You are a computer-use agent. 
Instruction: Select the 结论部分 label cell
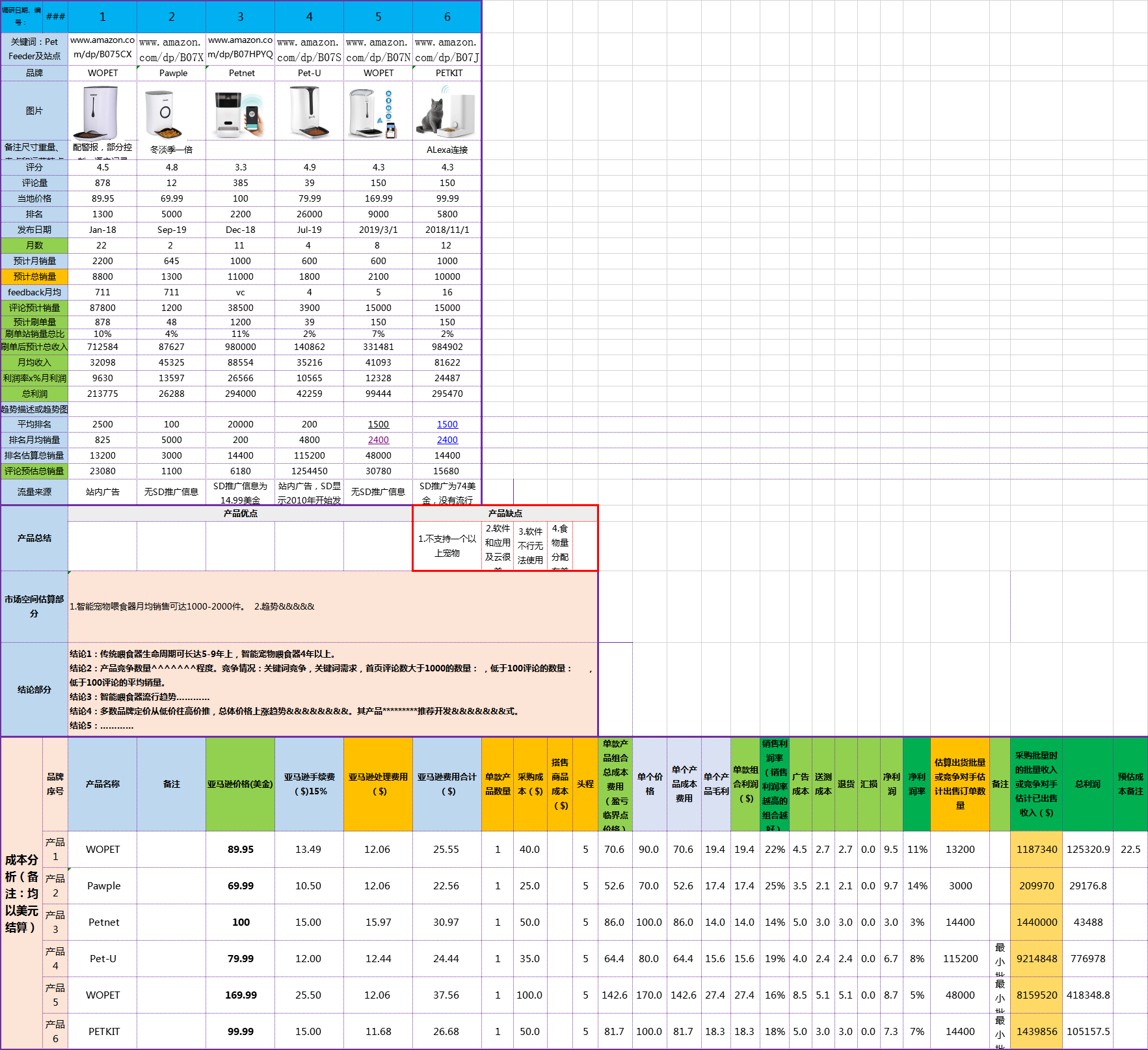(34, 690)
